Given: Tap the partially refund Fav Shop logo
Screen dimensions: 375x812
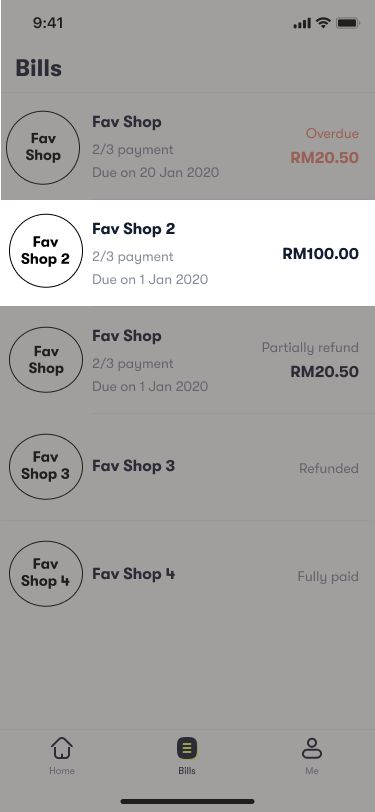Looking at the screenshot, I should [46, 359].
